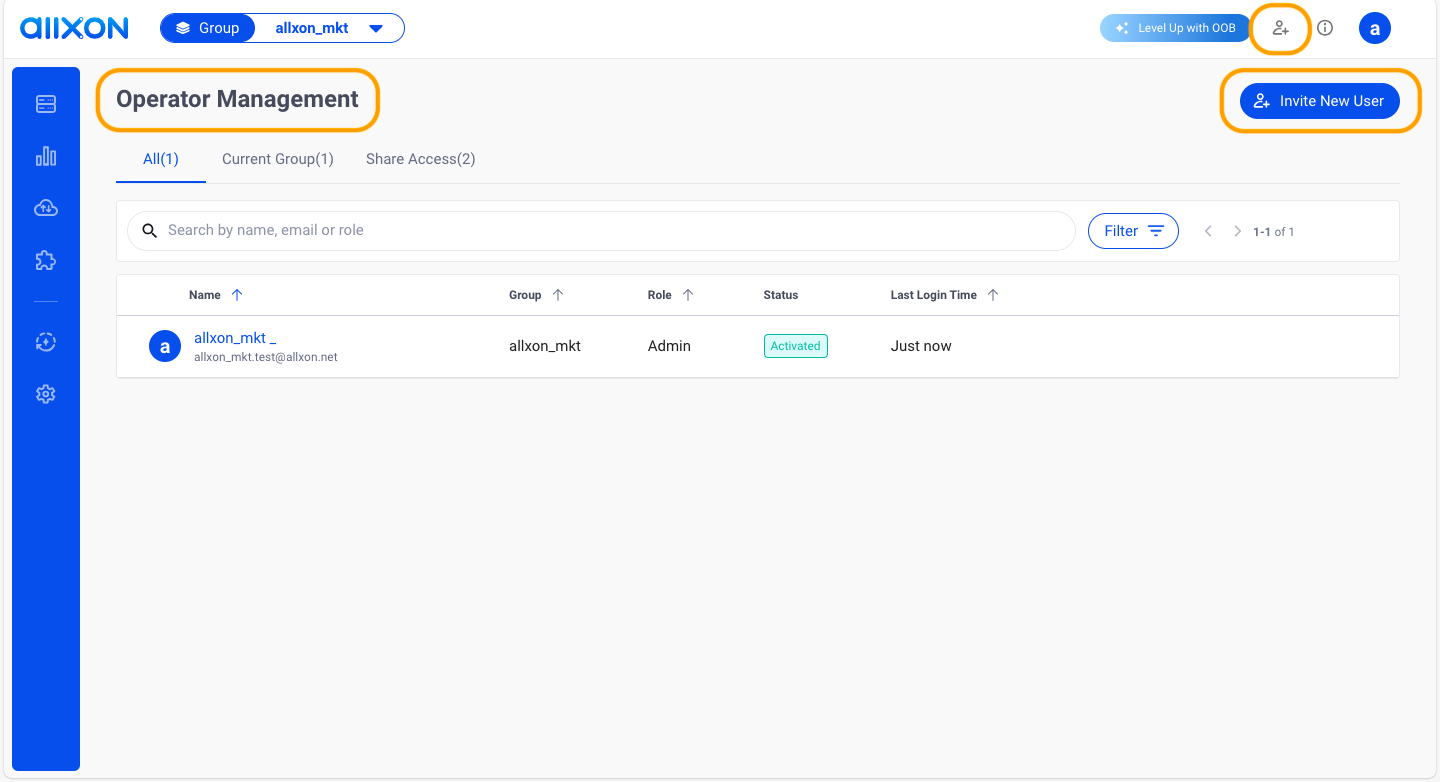Image resolution: width=1440 pixels, height=782 pixels.
Task: Click the add-user icon in top bar
Action: pyautogui.click(x=1281, y=28)
